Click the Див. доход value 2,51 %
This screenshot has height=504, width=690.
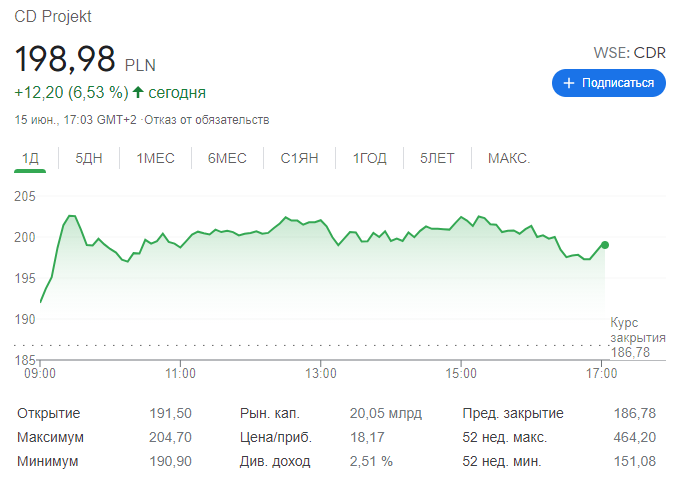pyautogui.click(x=371, y=461)
